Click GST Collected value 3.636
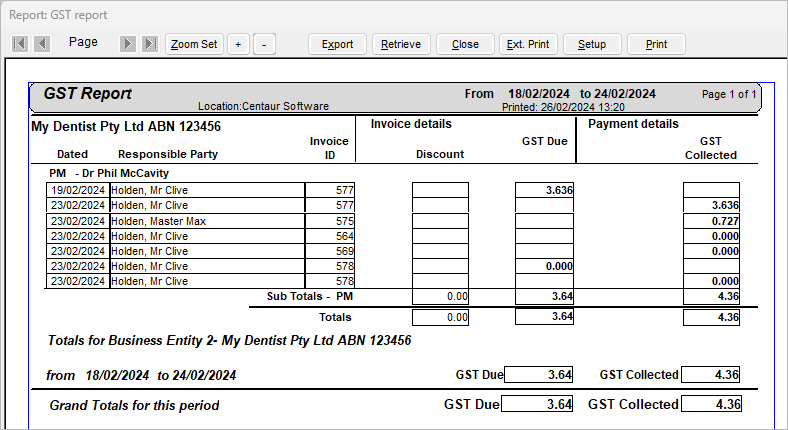788x430 pixels. pos(711,205)
